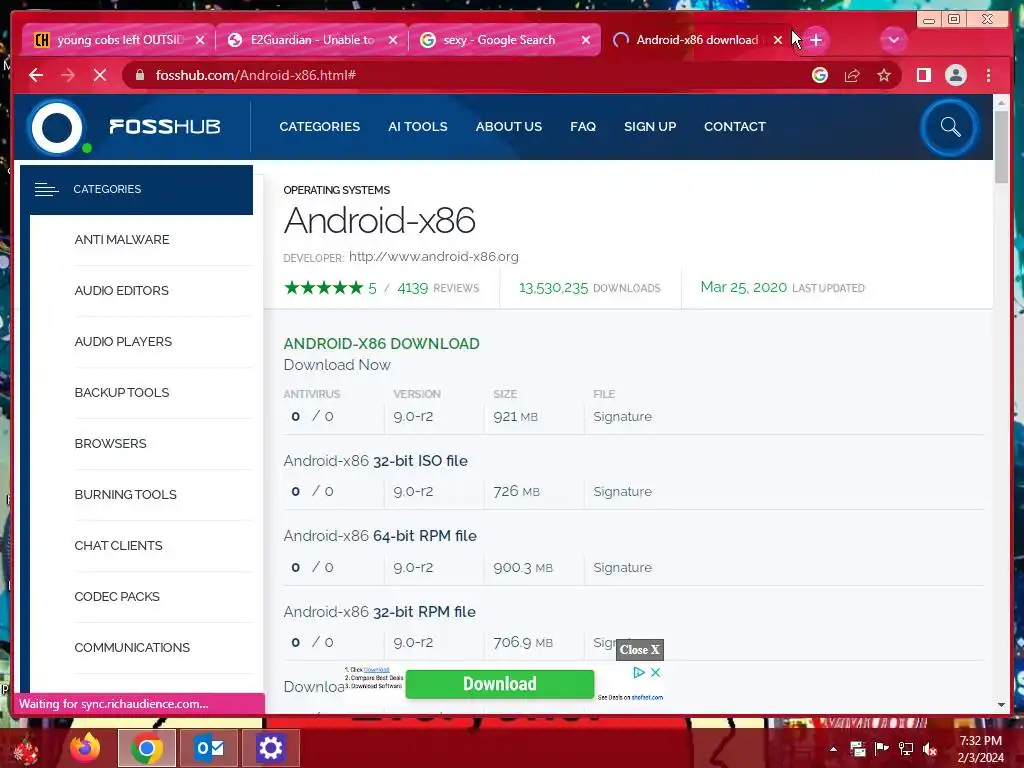Viewport: 1024px width, 768px height.
Task: Close the Android-x86 download tab
Action: click(778, 40)
